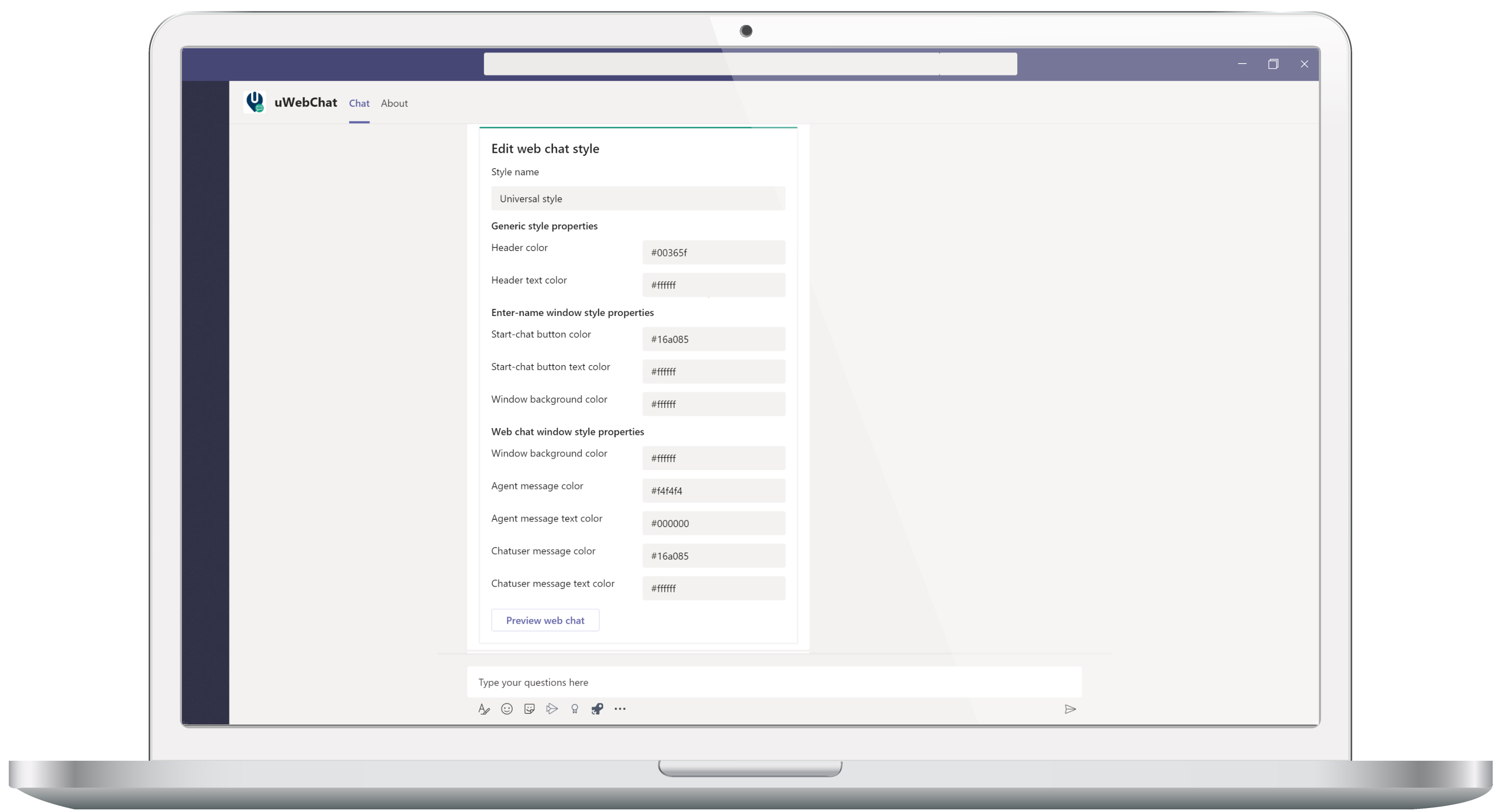Click the uWebChat logo icon
1496x812 pixels.
255,102
